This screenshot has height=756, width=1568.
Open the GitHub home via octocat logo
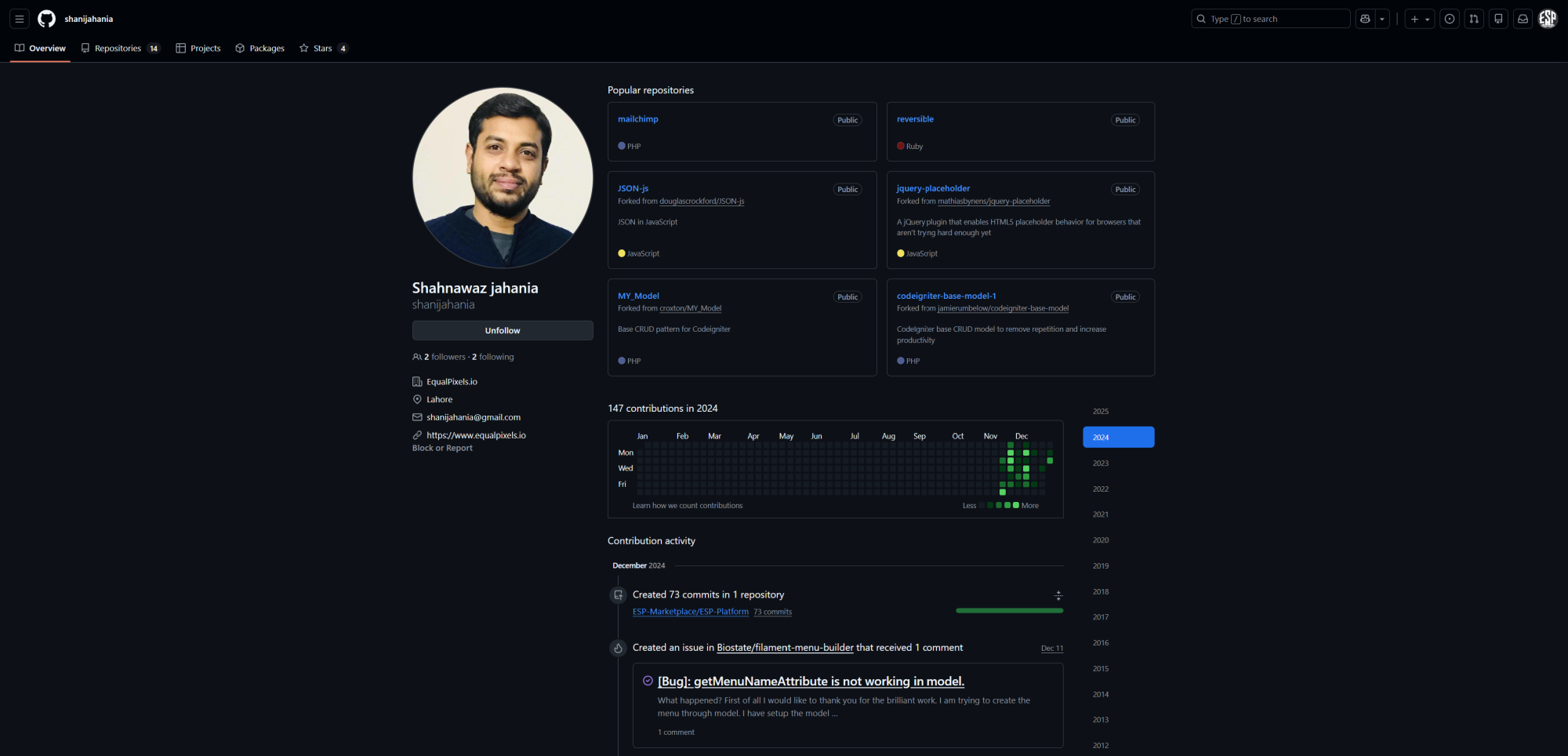point(46,18)
